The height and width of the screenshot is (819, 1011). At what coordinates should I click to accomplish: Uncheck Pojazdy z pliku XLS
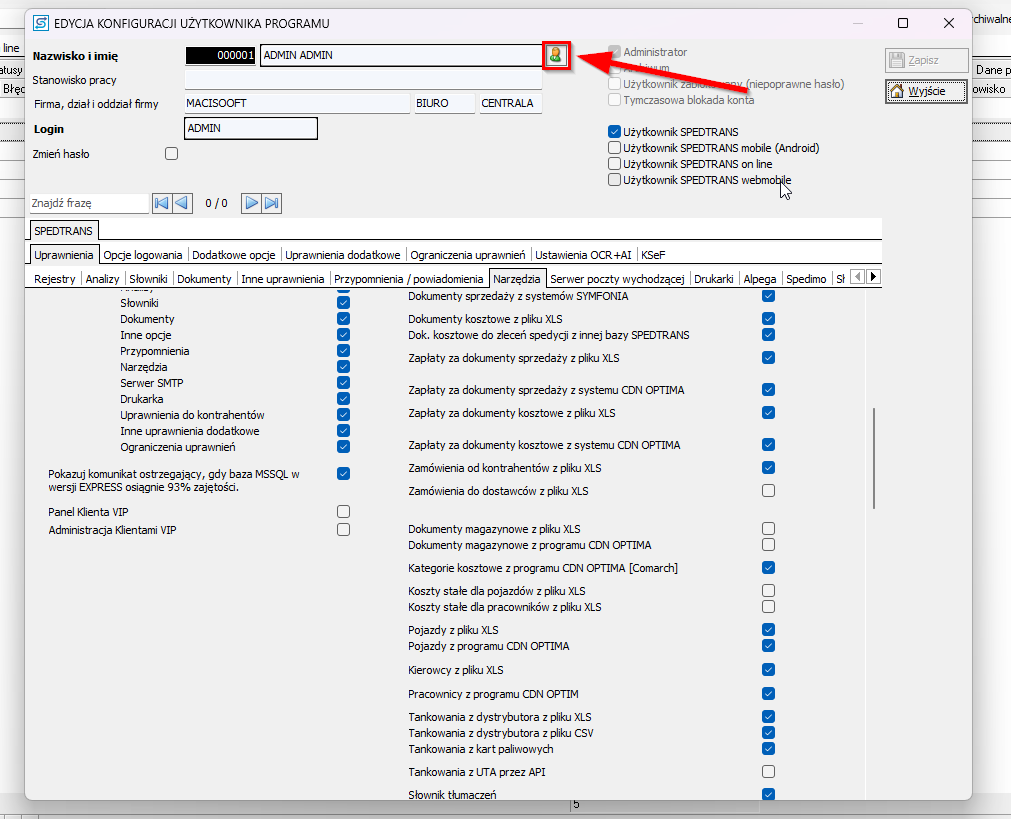[x=769, y=629]
